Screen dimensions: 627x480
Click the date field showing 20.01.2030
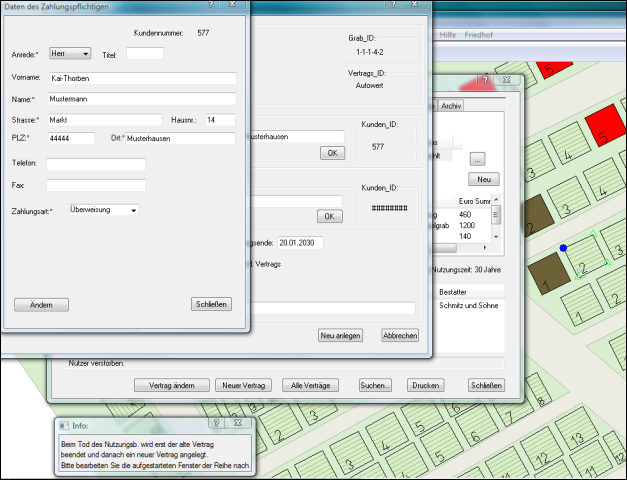pyautogui.click(x=300, y=243)
